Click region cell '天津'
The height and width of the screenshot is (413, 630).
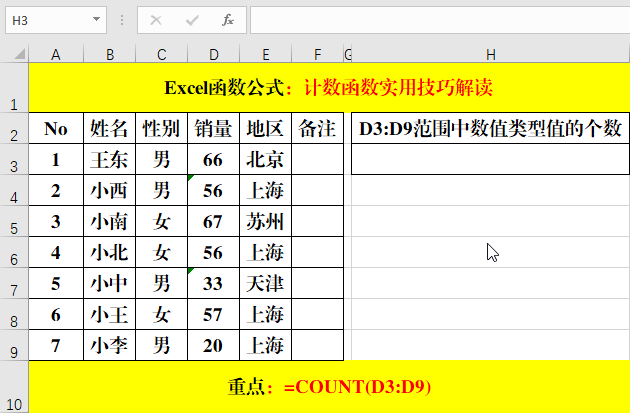pyautogui.click(x=266, y=283)
